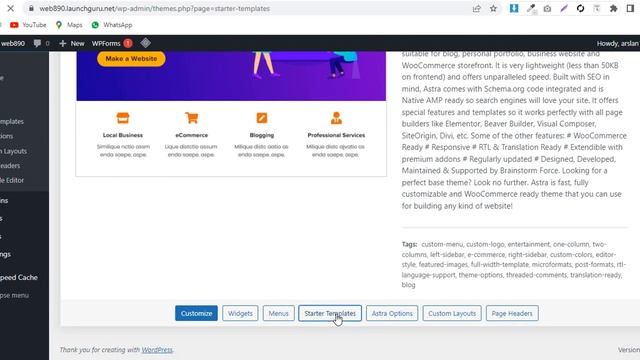This screenshot has height=360, width=640.
Task: Click the Astra Options button
Action: 392,313
